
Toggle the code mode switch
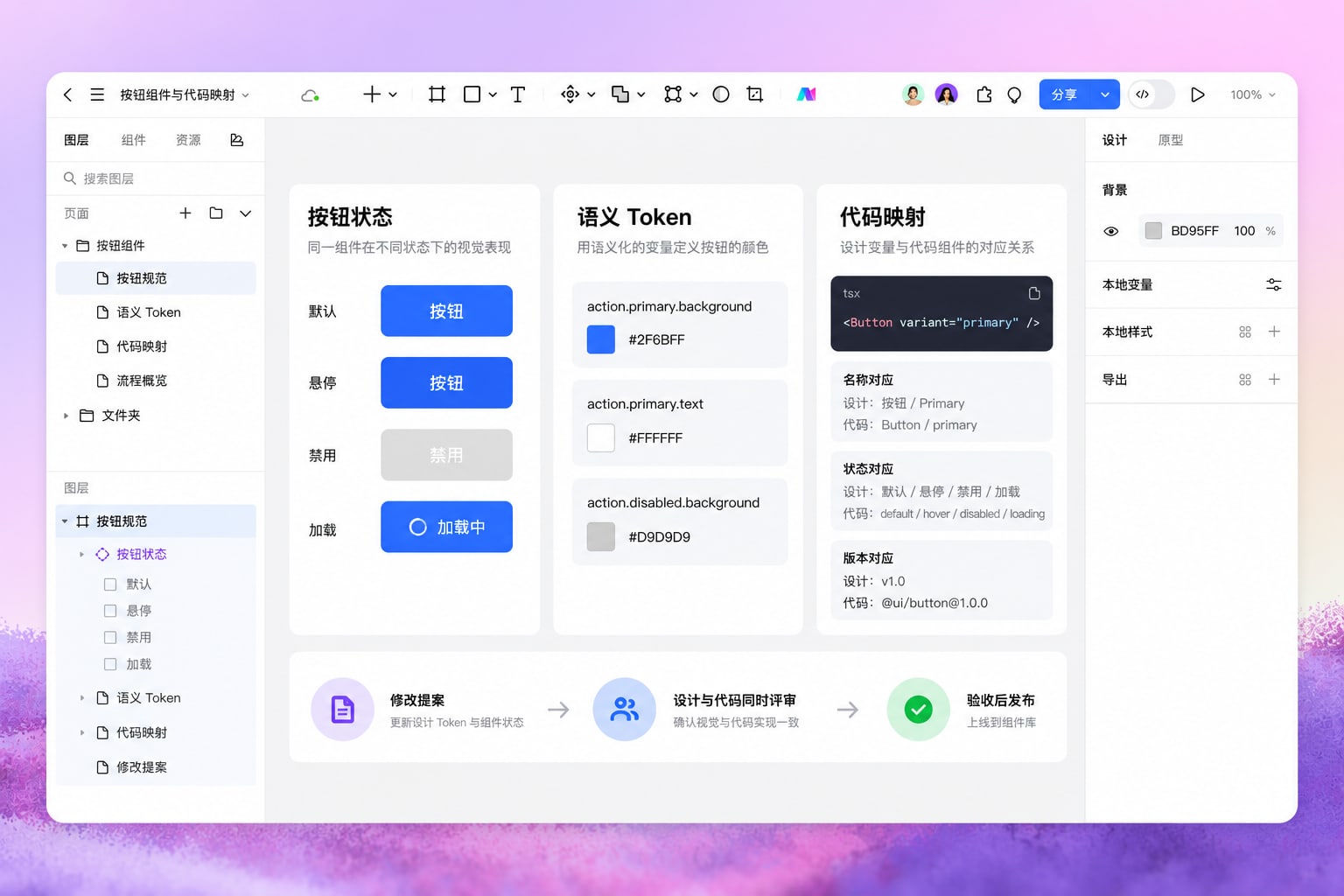1151,94
